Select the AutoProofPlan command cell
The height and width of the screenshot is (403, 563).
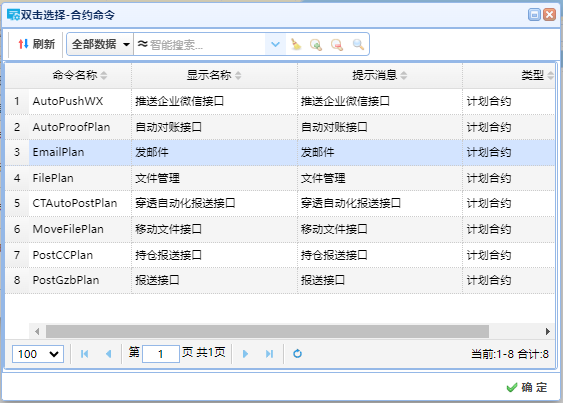(x=80, y=127)
